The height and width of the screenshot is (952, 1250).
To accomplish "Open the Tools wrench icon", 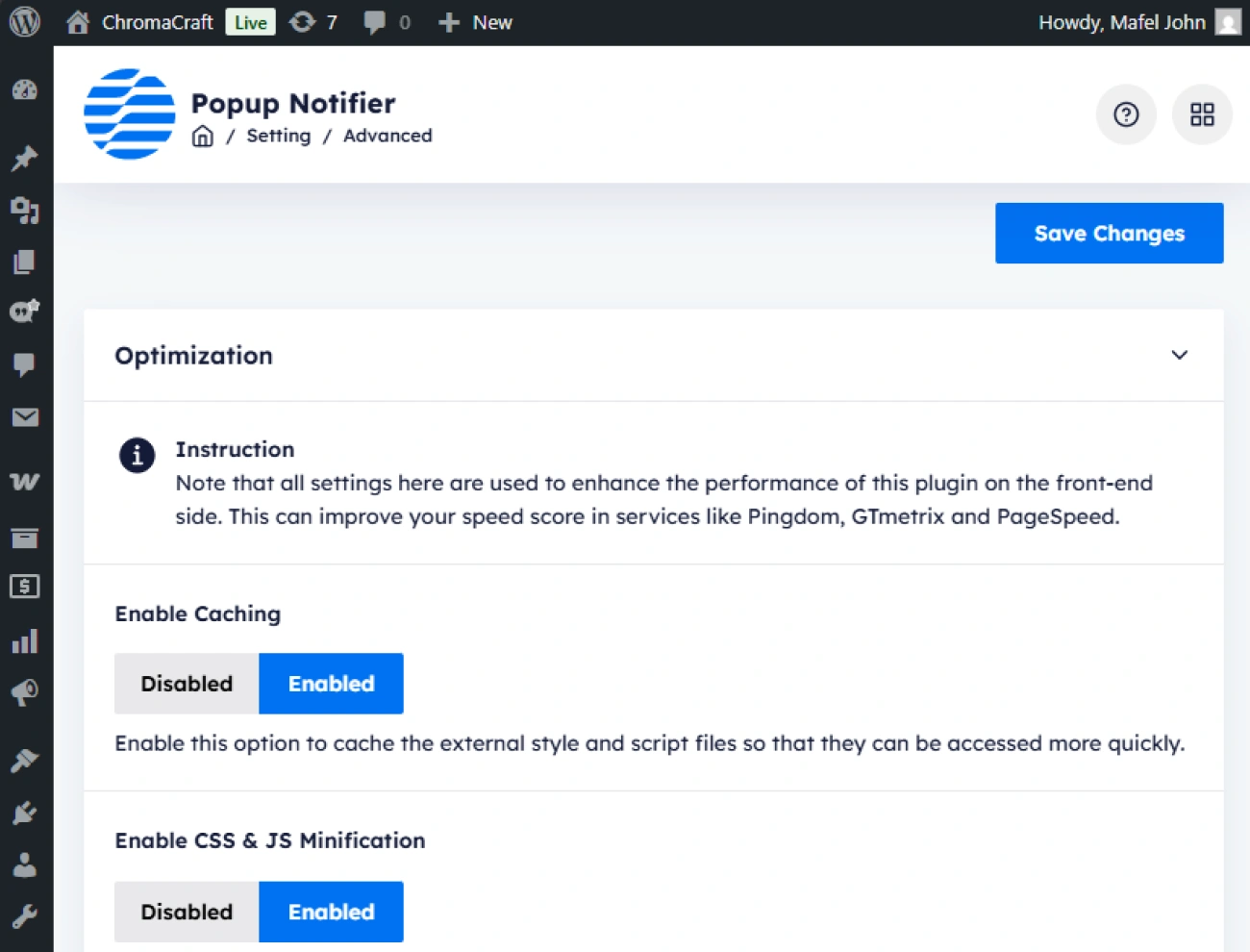I will [x=25, y=916].
